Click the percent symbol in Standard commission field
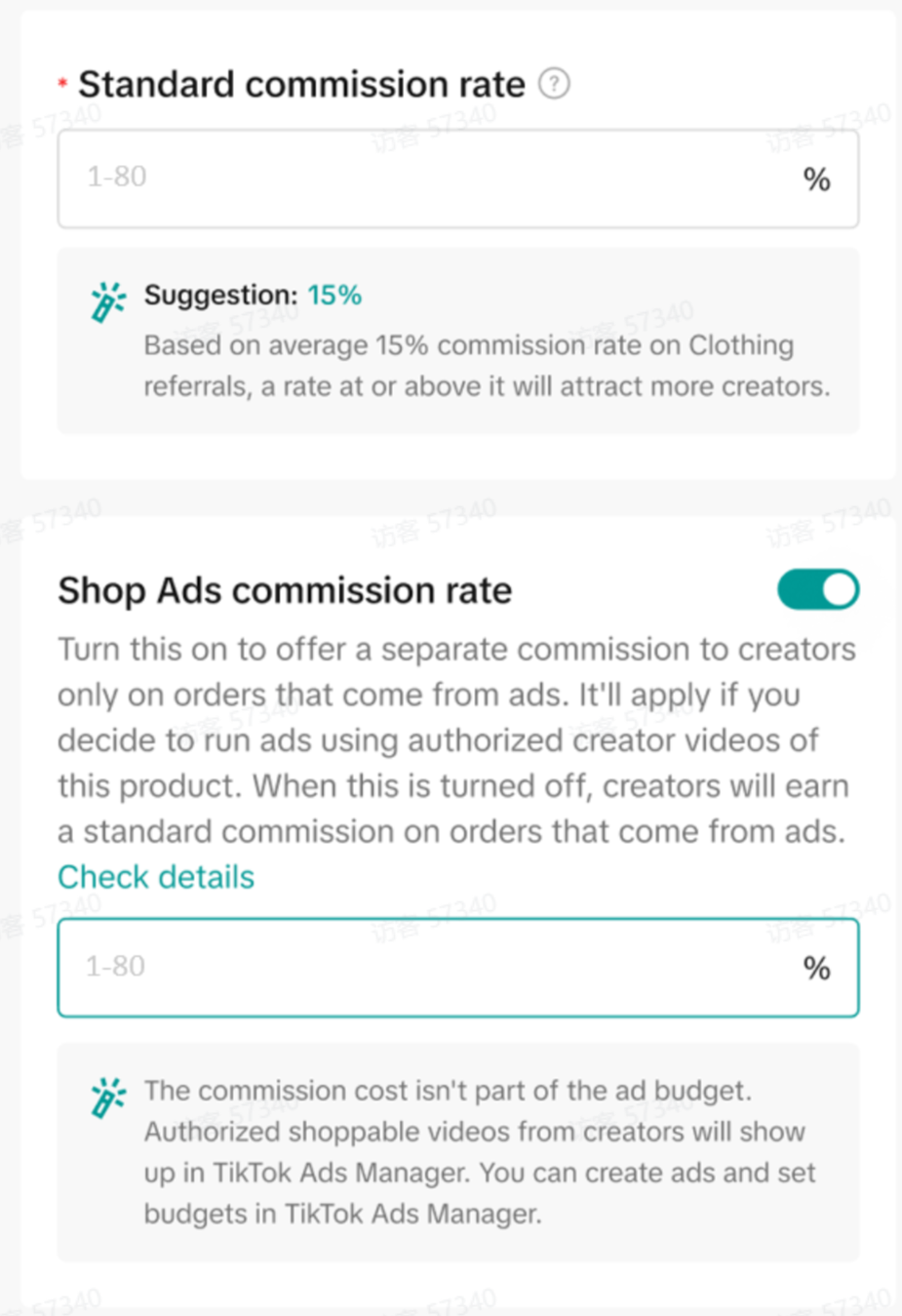The image size is (902, 1316). pos(816,179)
